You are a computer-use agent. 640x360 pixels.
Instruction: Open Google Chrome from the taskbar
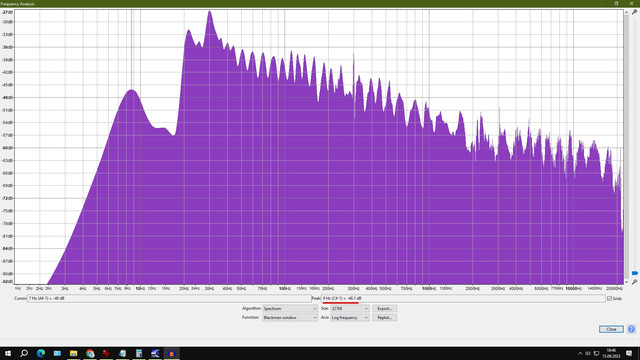[90, 353]
